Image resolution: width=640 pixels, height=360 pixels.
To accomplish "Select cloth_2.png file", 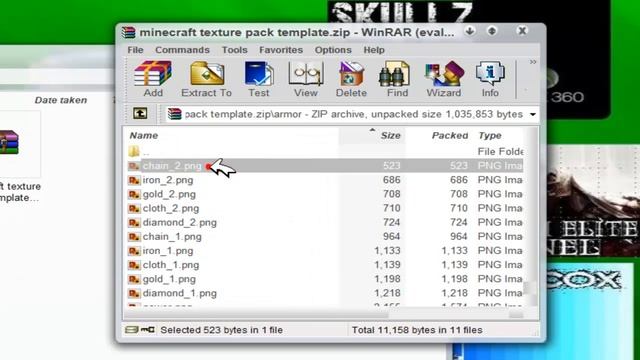I will (325, 208).
